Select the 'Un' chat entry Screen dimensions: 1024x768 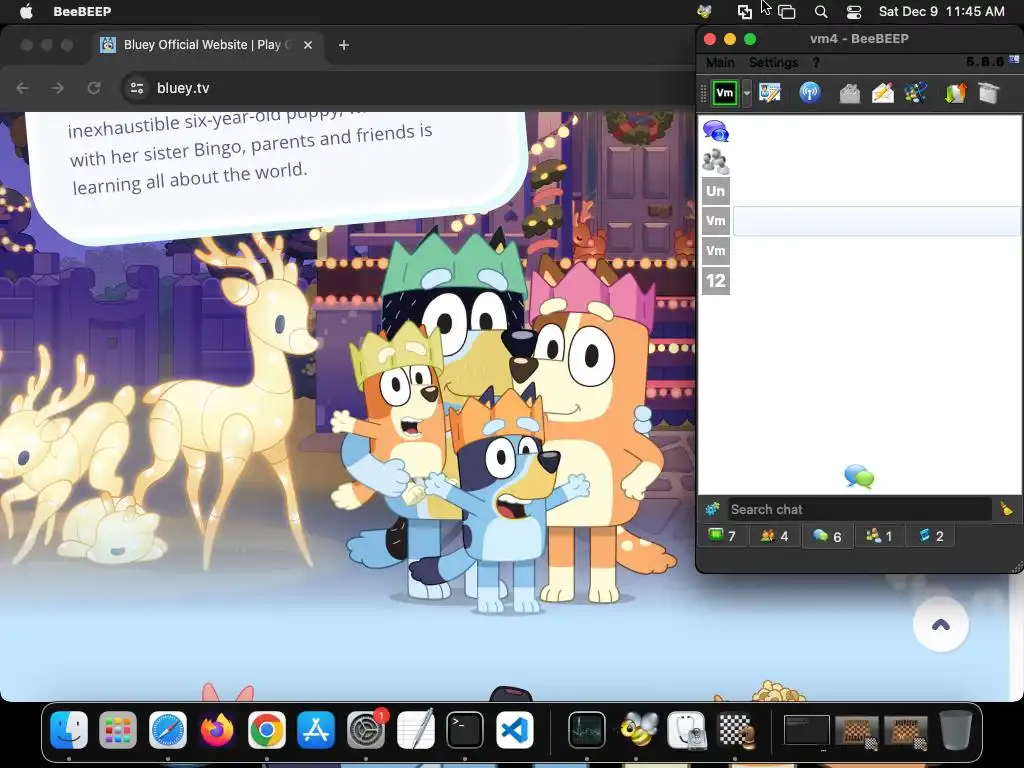click(x=716, y=191)
